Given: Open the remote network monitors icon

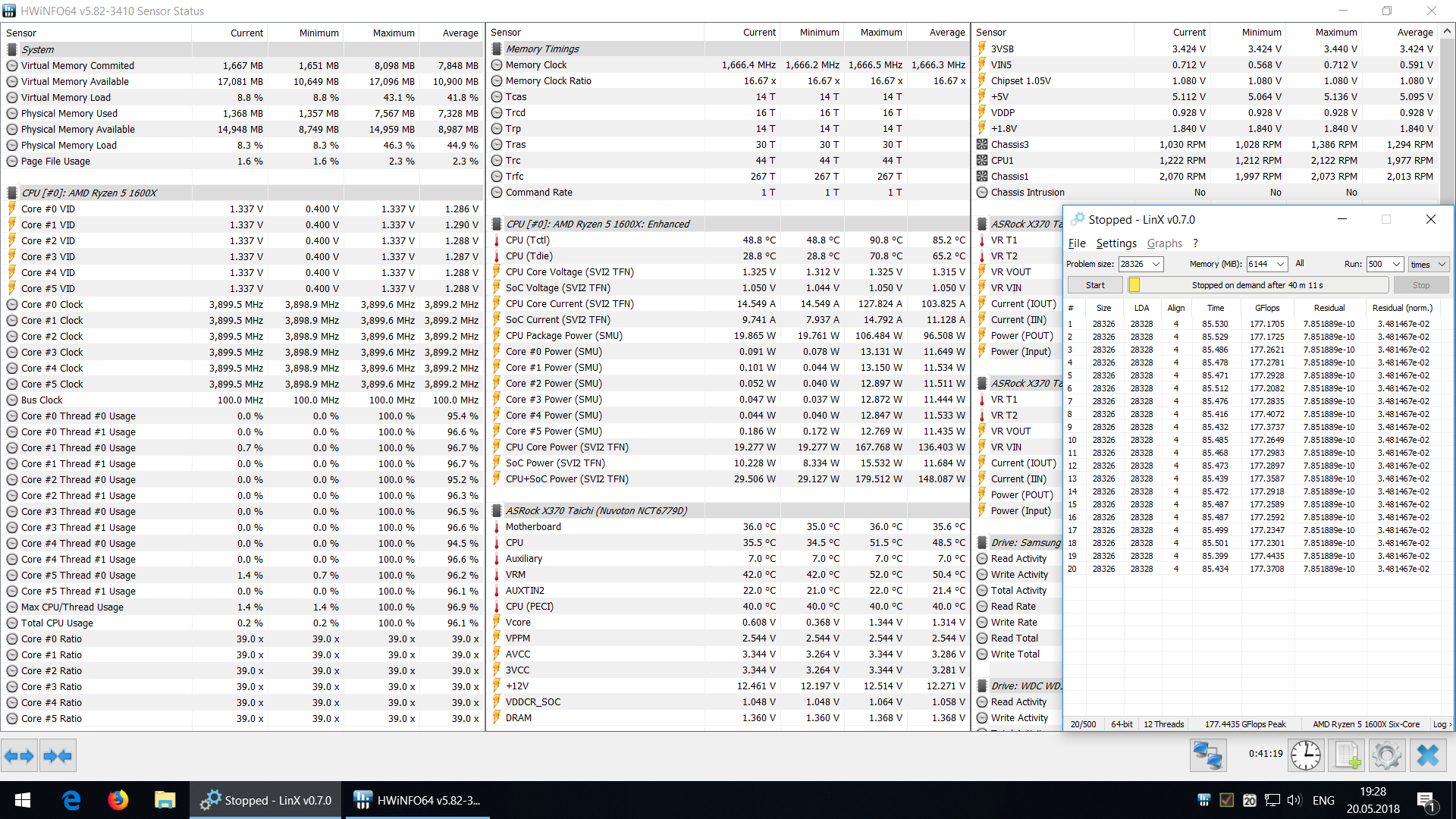Looking at the screenshot, I should (x=1207, y=755).
